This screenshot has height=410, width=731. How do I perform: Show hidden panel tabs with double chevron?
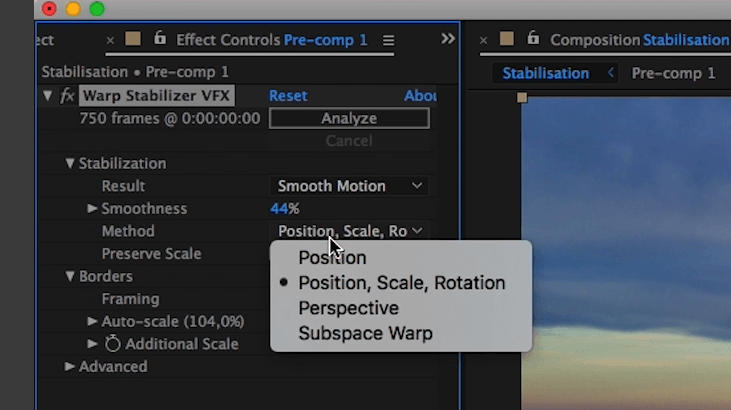[448, 38]
